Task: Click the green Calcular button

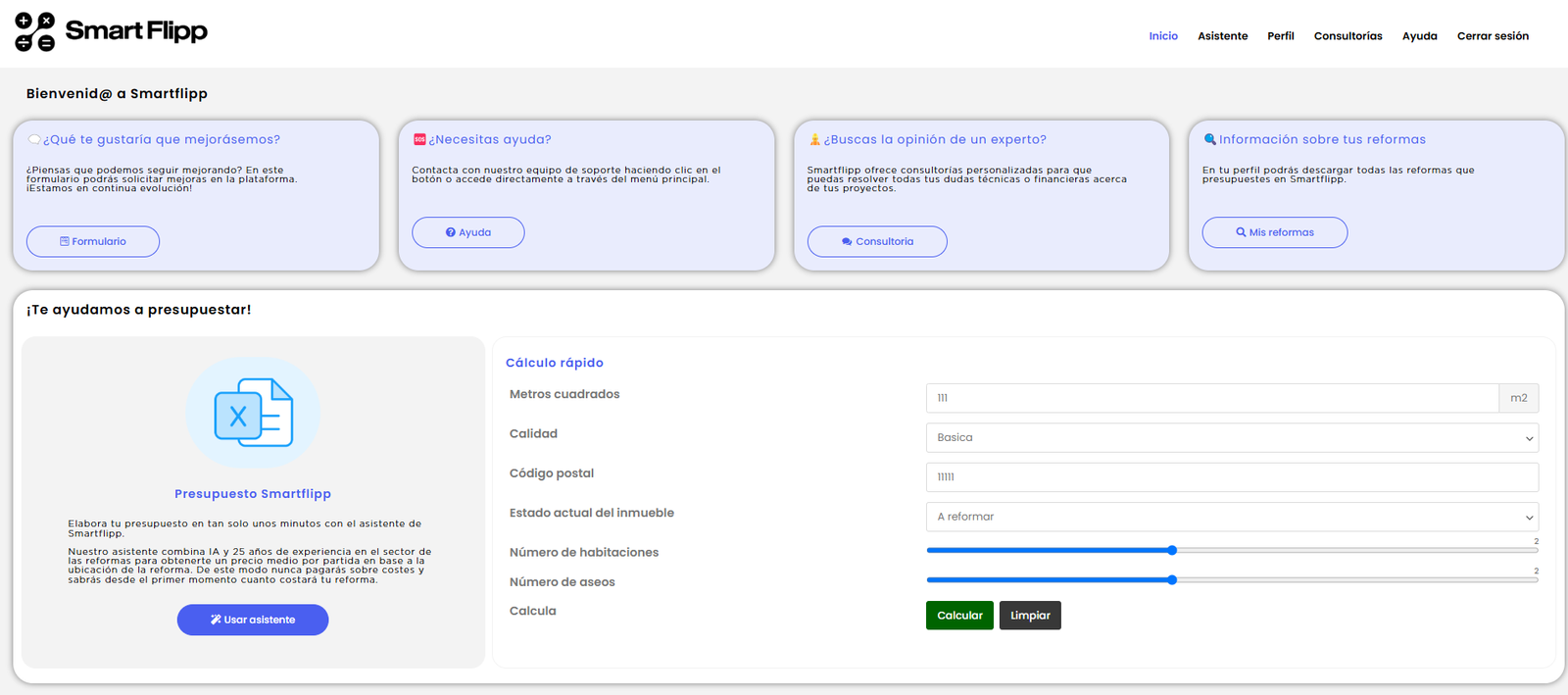Action: pyautogui.click(x=959, y=616)
